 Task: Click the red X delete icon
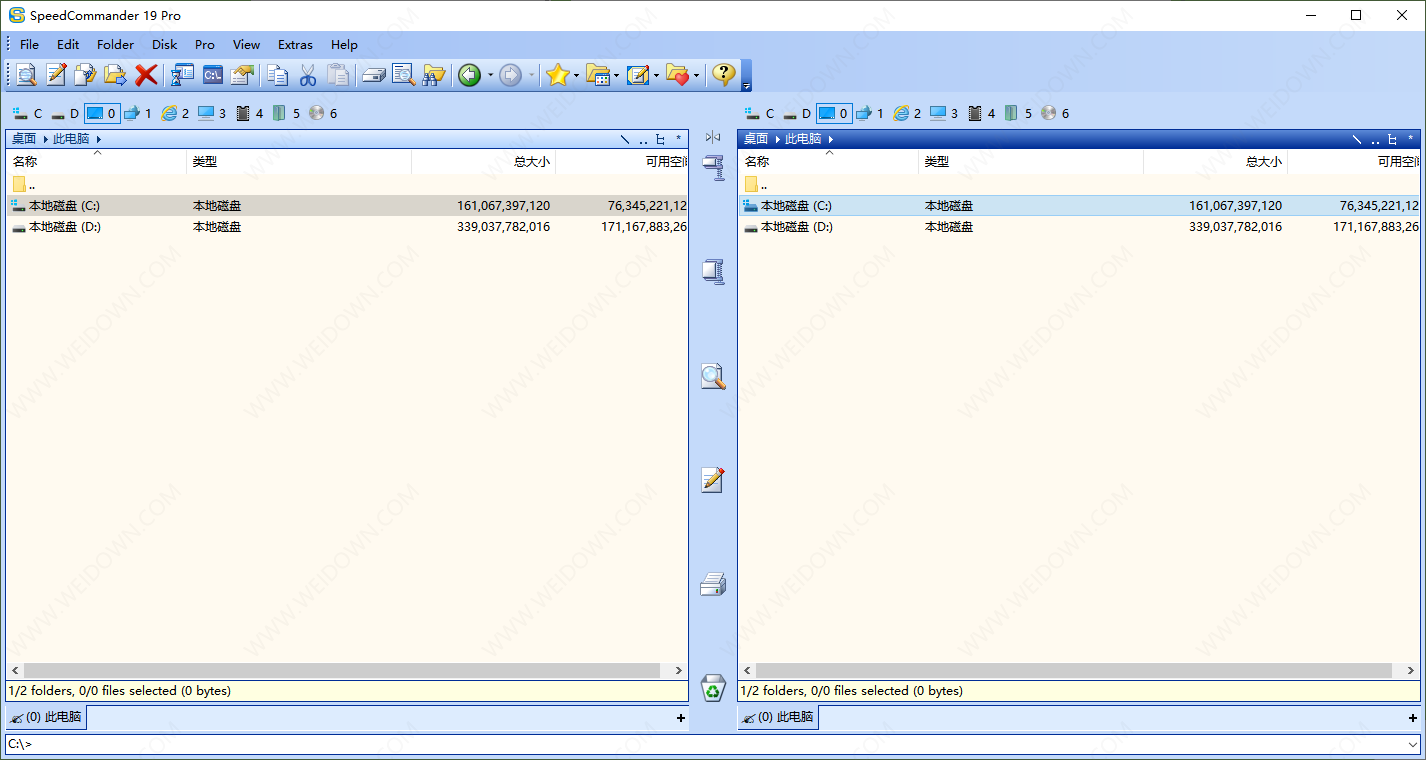tap(146, 75)
